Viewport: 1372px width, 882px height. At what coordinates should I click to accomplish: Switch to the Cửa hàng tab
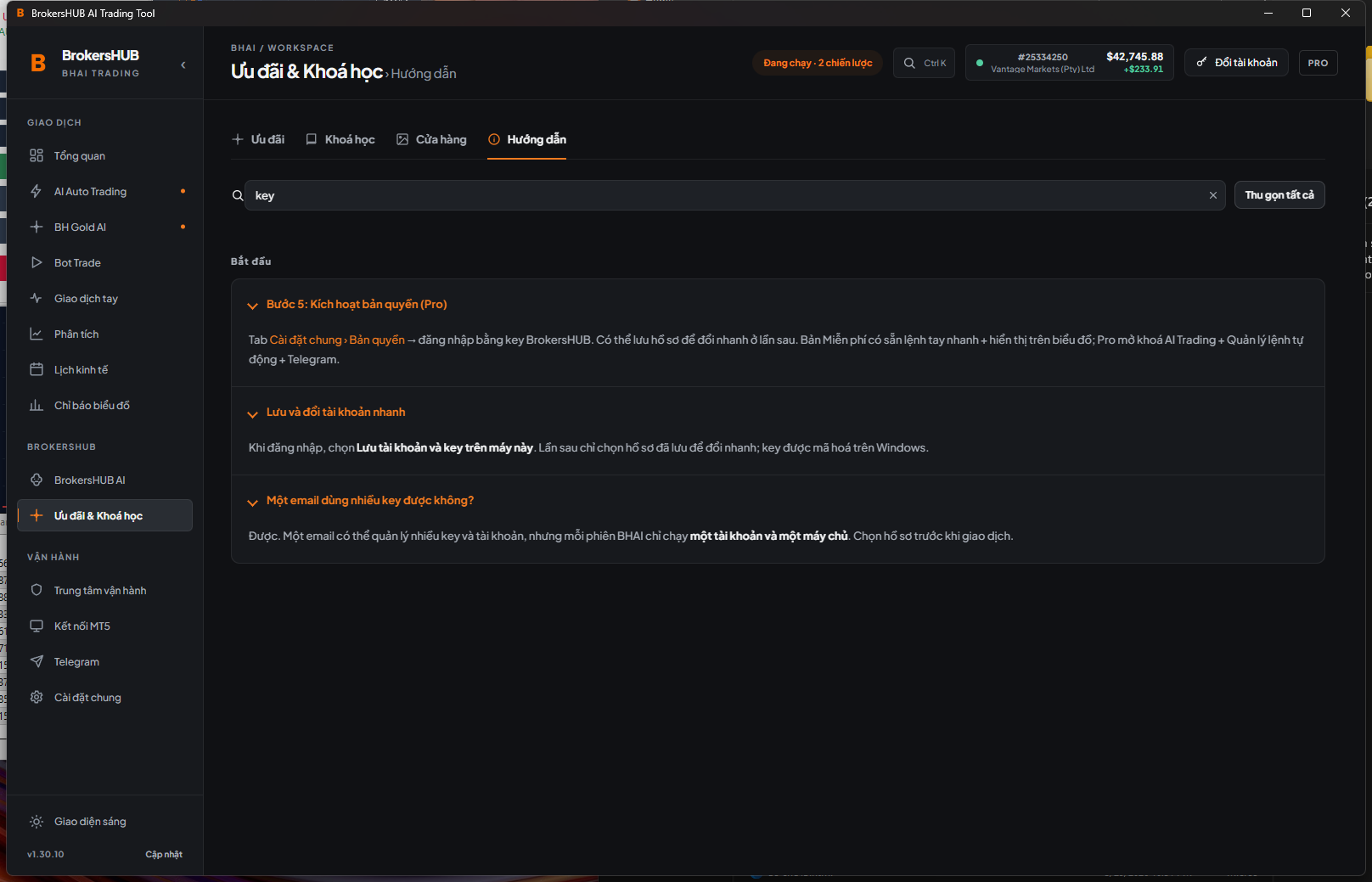[x=431, y=139]
